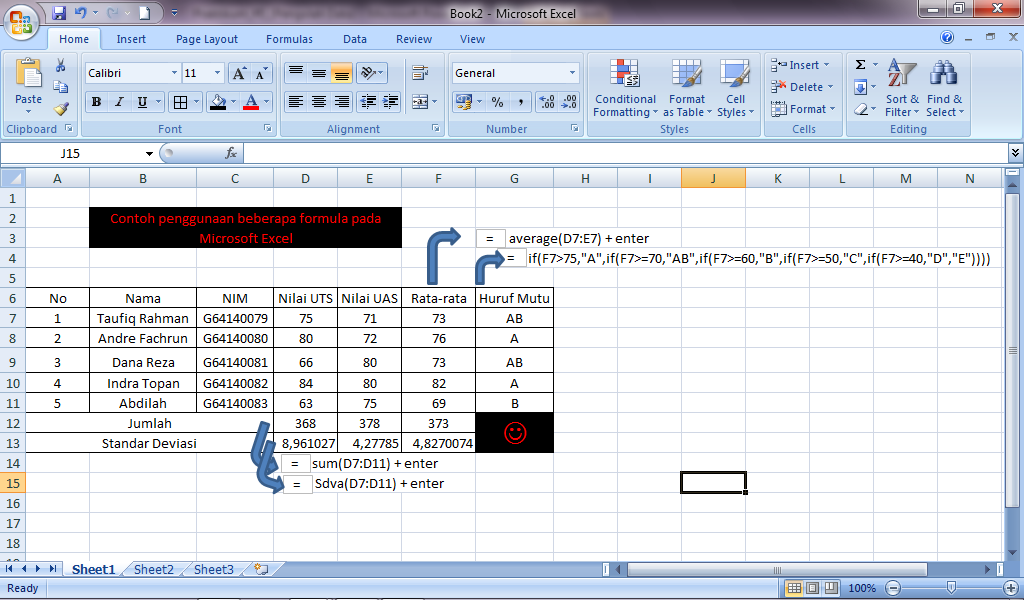Toggle Italic formatting
1024x600 pixels.
click(119, 102)
